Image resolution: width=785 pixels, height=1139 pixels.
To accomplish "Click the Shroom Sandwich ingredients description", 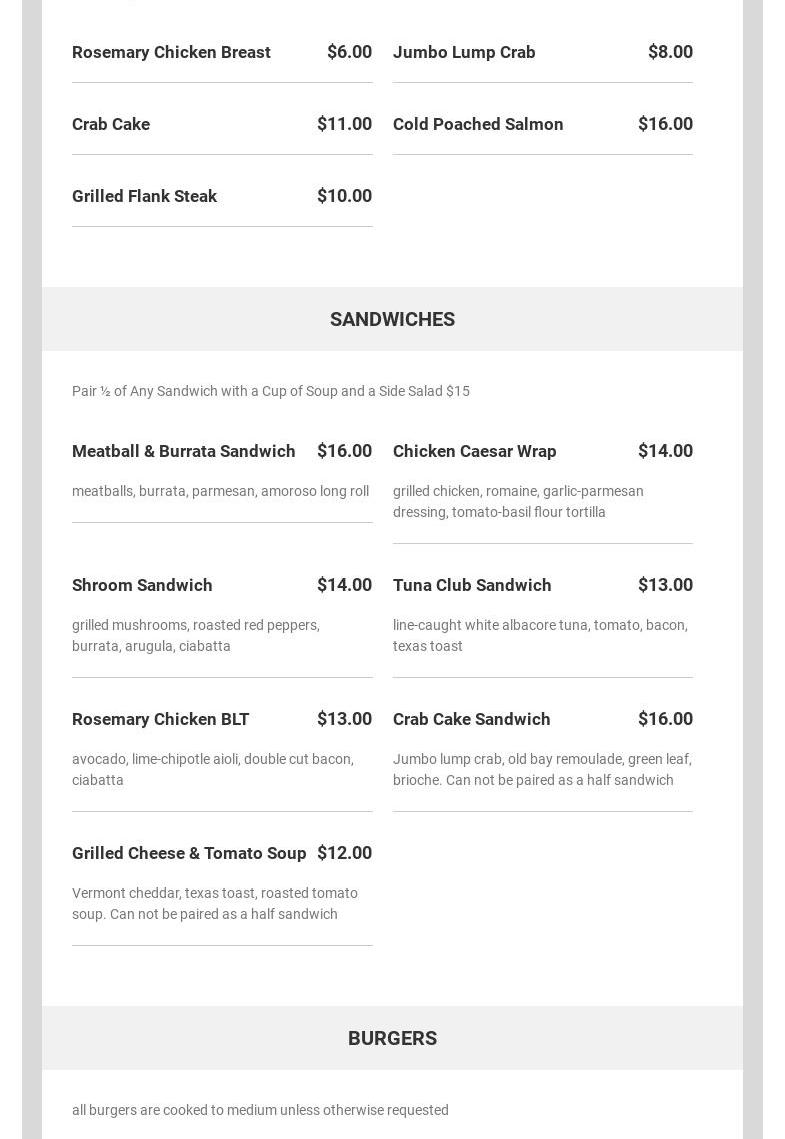I will click(196, 635).
